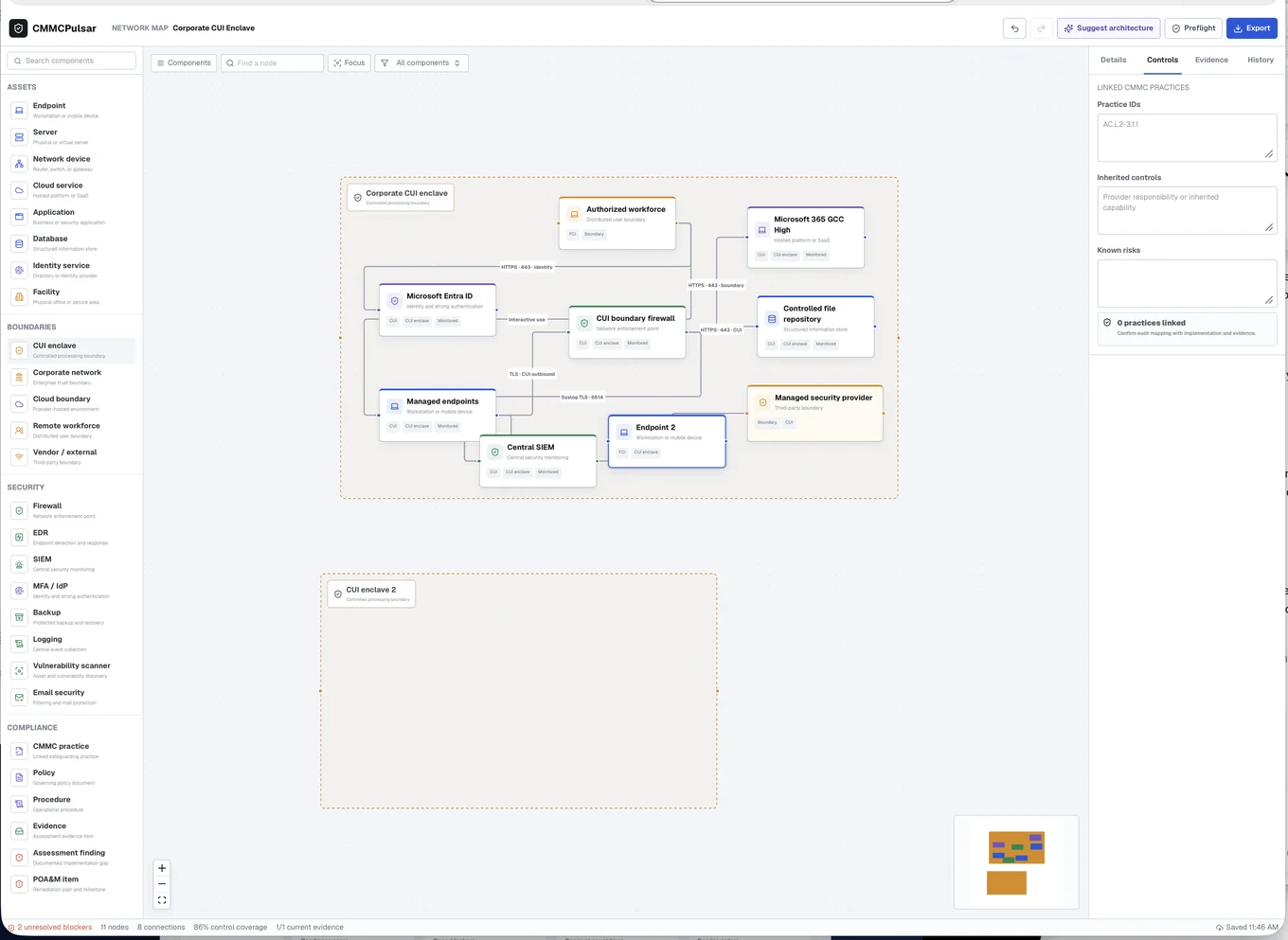1288x940 pixels.
Task: Pick the Firewall security icon
Action: click(19, 510)
